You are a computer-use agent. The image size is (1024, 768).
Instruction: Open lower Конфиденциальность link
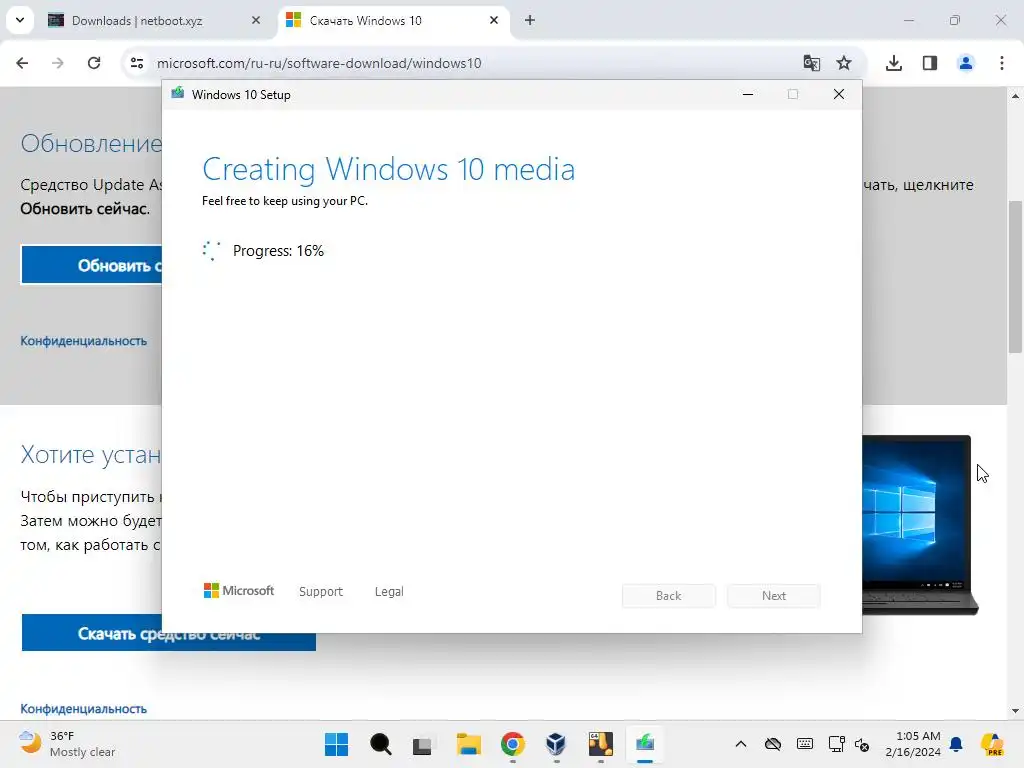pyautogui.click(x=84, y=709)
